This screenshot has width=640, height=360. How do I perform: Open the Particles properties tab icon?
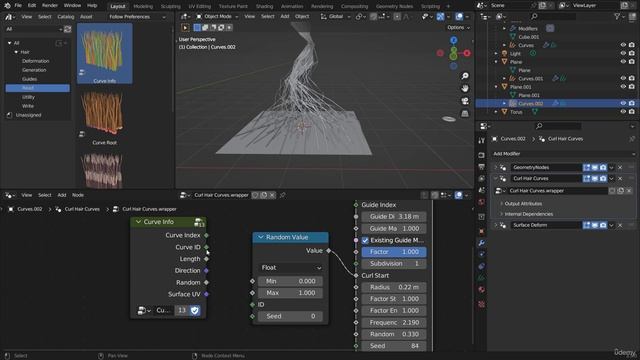point(482,254)
